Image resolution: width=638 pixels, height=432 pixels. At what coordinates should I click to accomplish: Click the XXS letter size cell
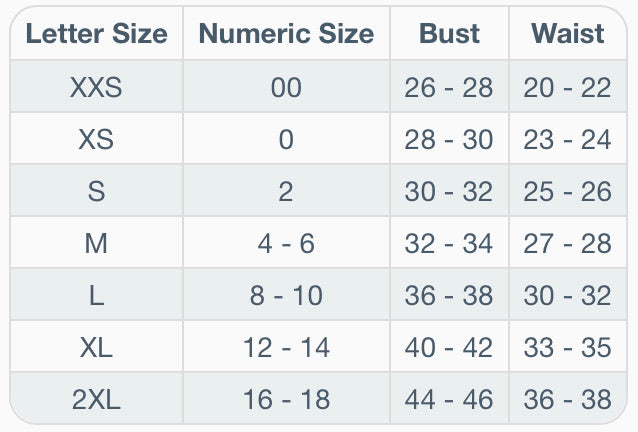[96, 87]
